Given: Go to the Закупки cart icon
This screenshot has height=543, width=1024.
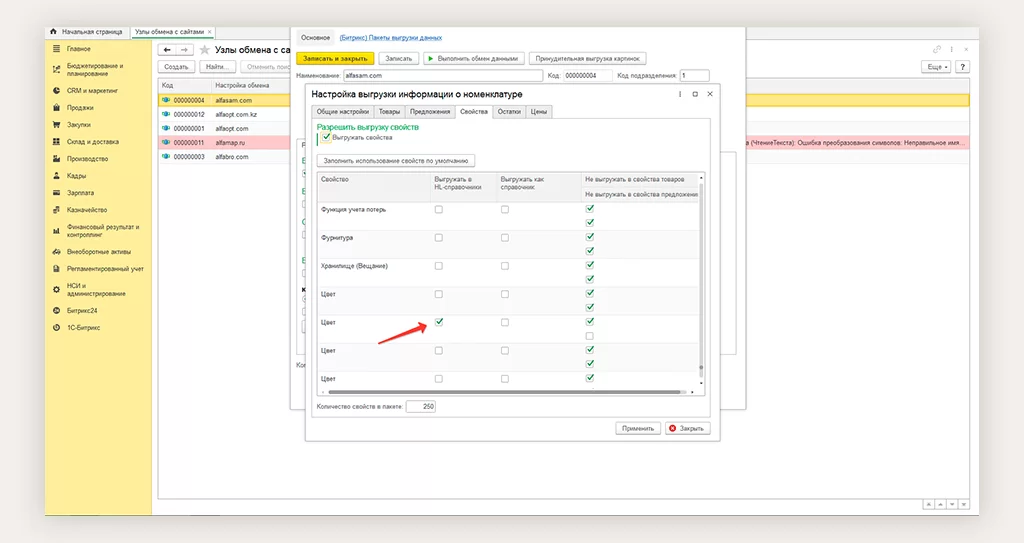Looking at the screenshot, I should coord(57,124).
